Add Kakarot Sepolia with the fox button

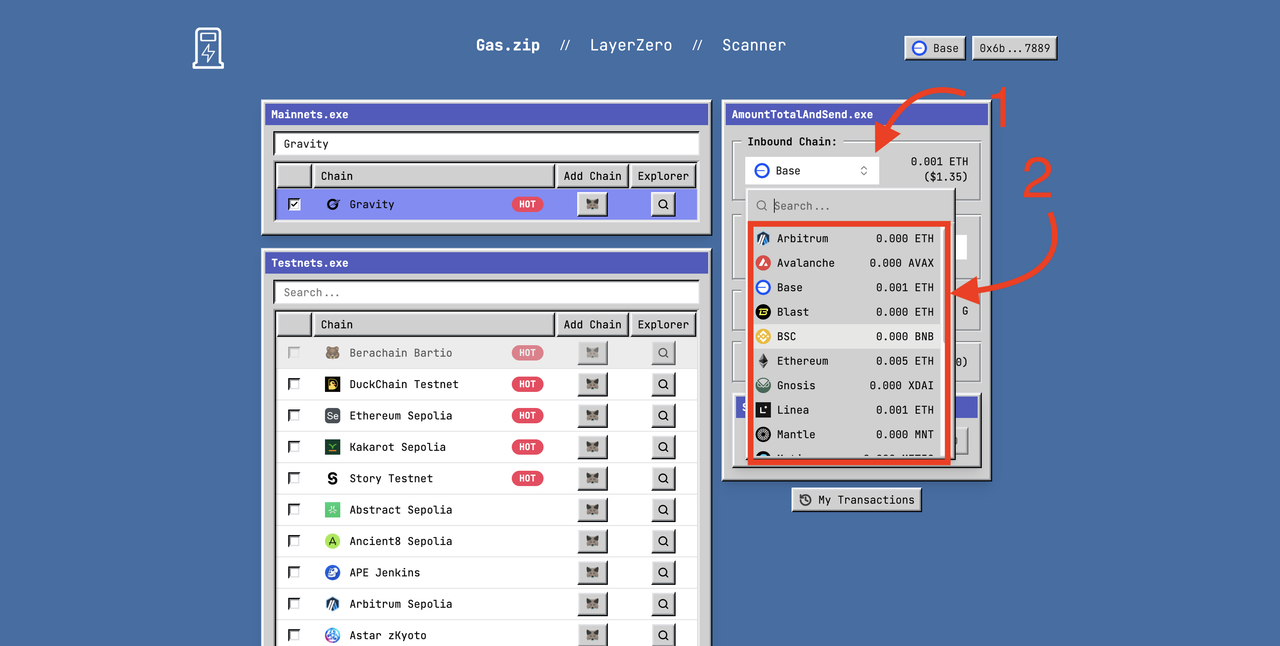pyautogui.click(x=593, y=447)
